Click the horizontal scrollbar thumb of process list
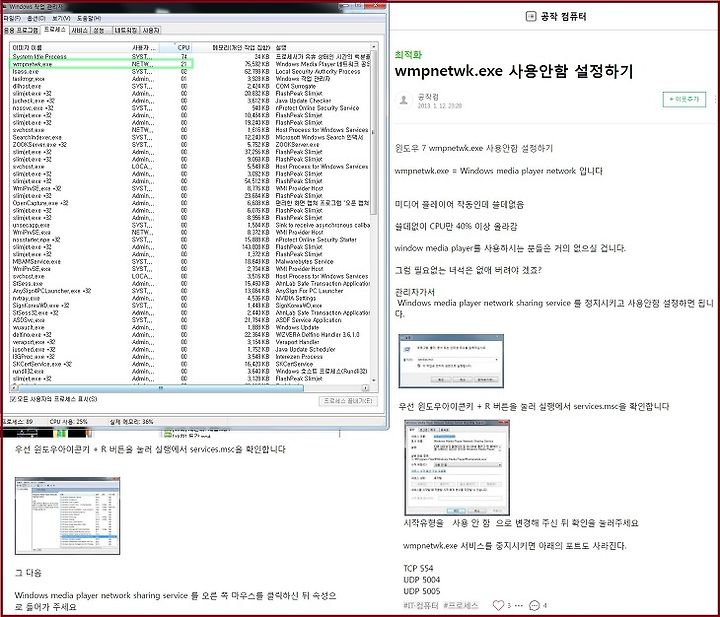The height and width of the screenshot is (617, 720). tap(161, 388)
